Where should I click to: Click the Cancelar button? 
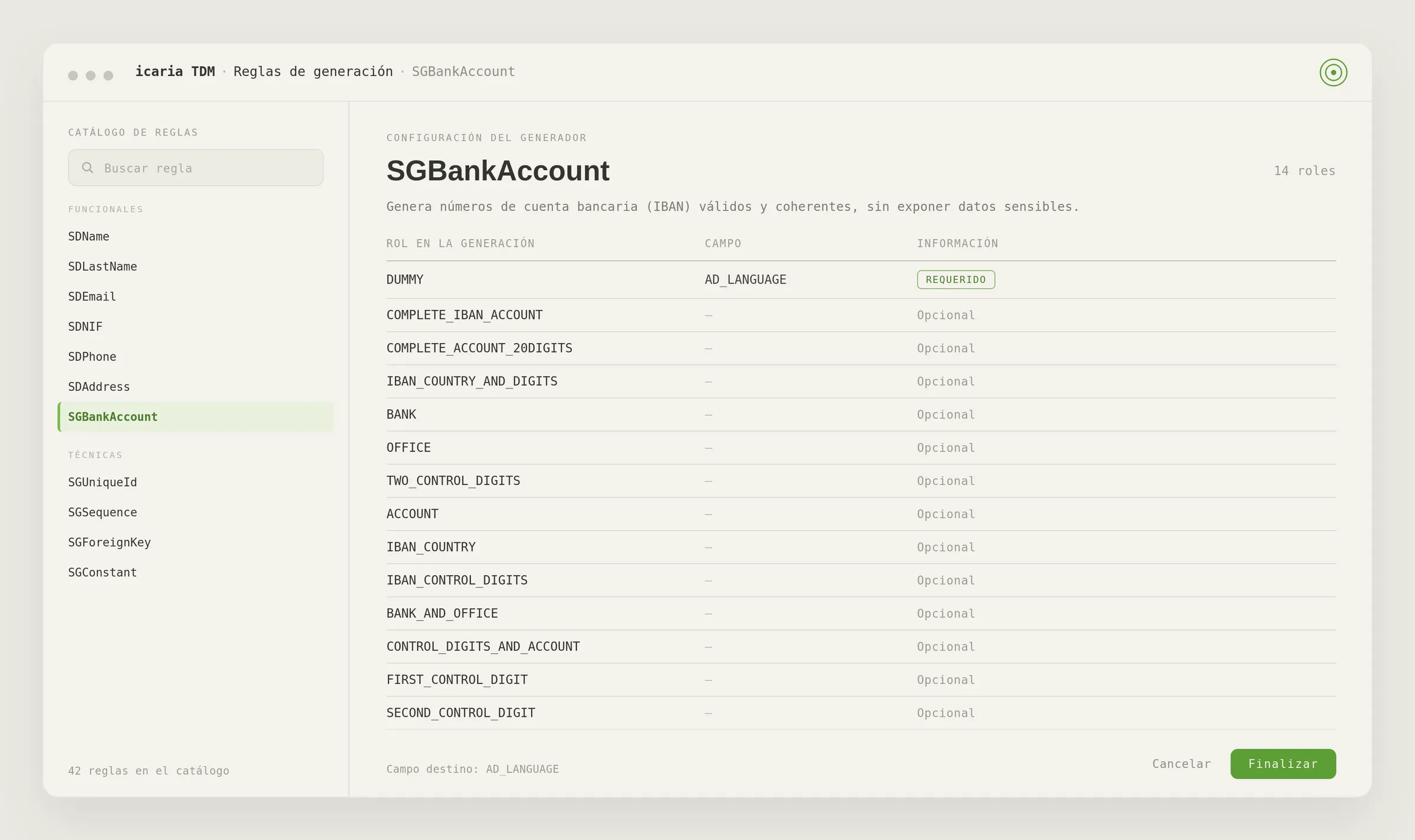point(1181,764)
